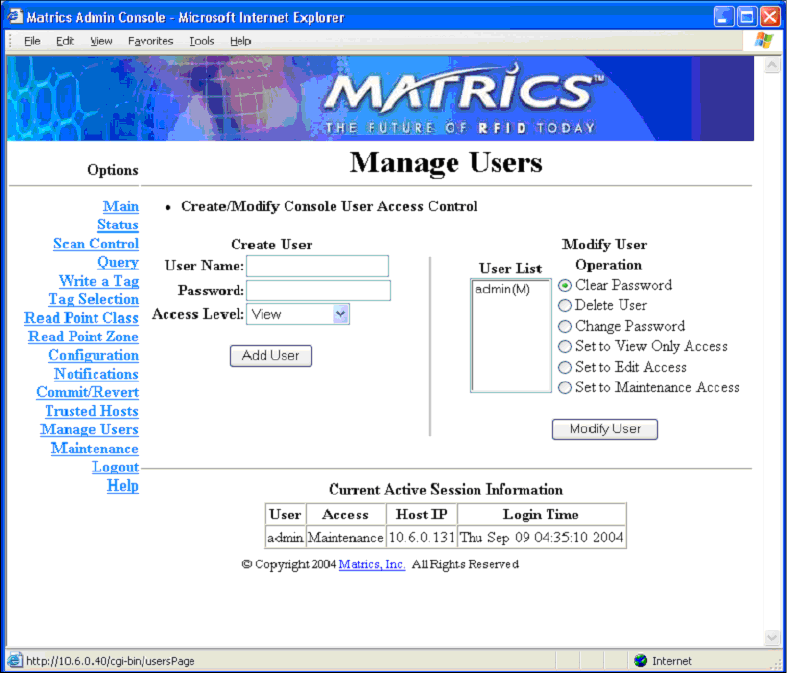Choose Set to Edit Access option
The image size is (787, 674).
565,367
